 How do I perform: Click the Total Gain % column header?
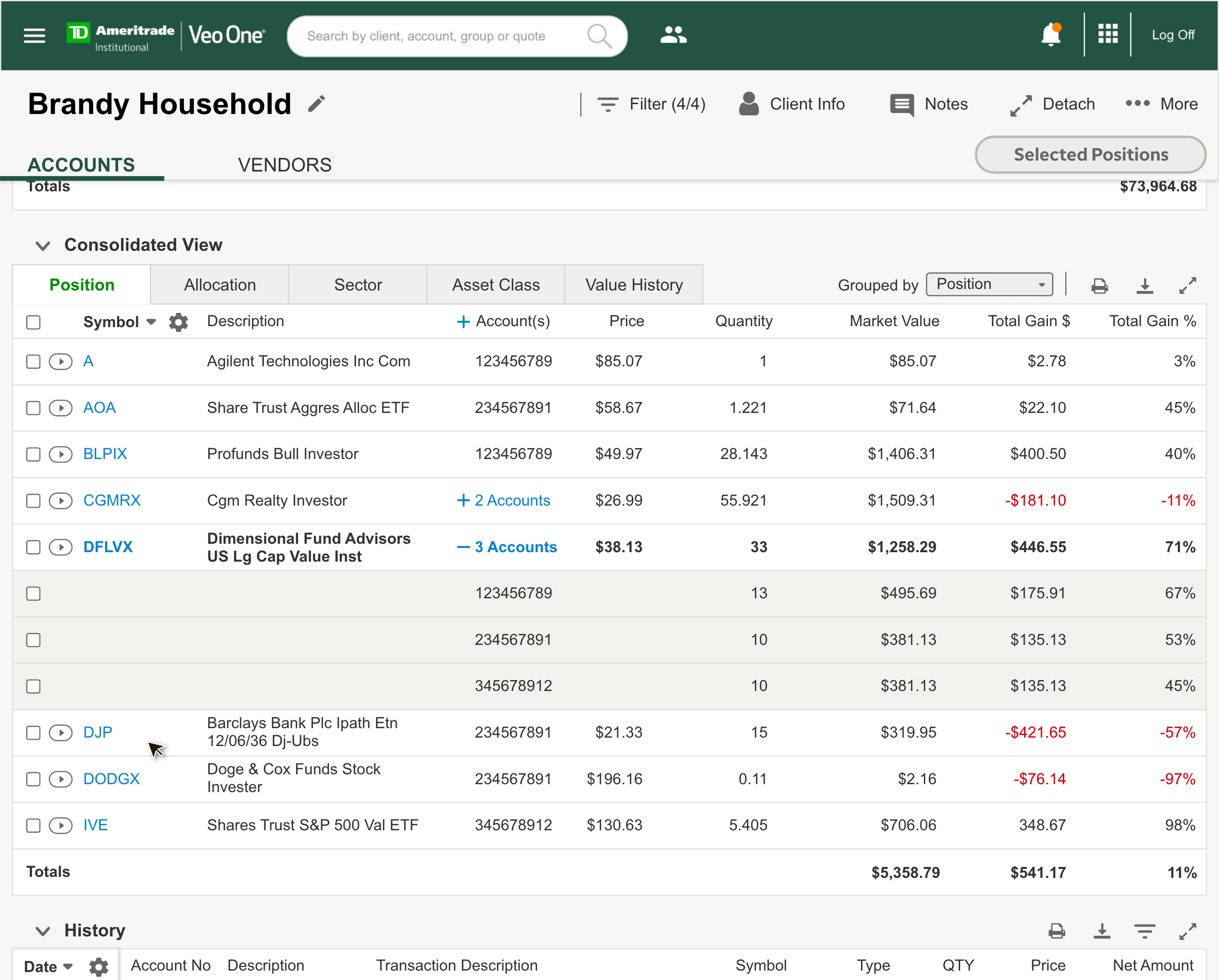(1152, 322)
